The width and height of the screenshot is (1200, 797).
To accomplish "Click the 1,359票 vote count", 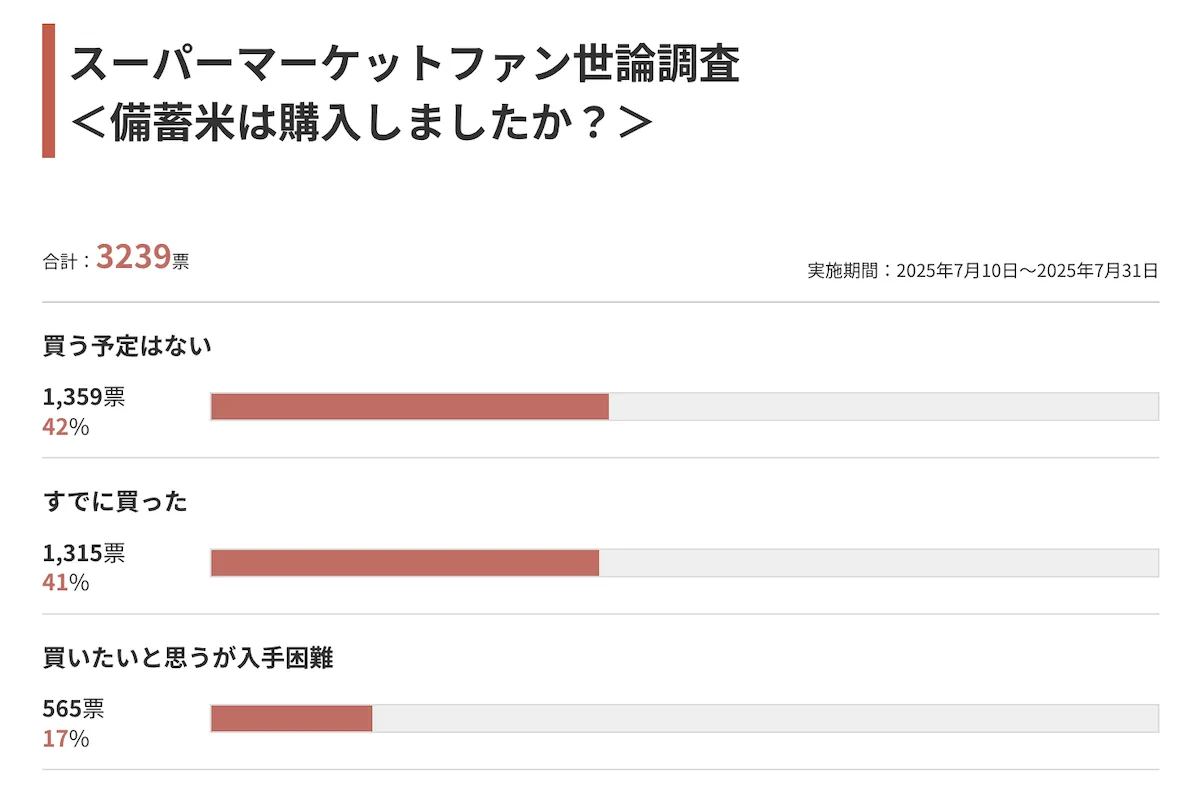I will tap(83, 397).
